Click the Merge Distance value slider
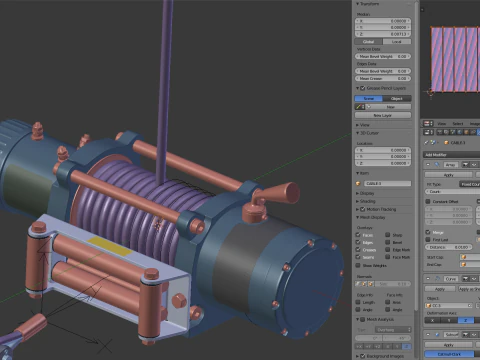This screenshot has width=480, height=360. pos(448,247)
